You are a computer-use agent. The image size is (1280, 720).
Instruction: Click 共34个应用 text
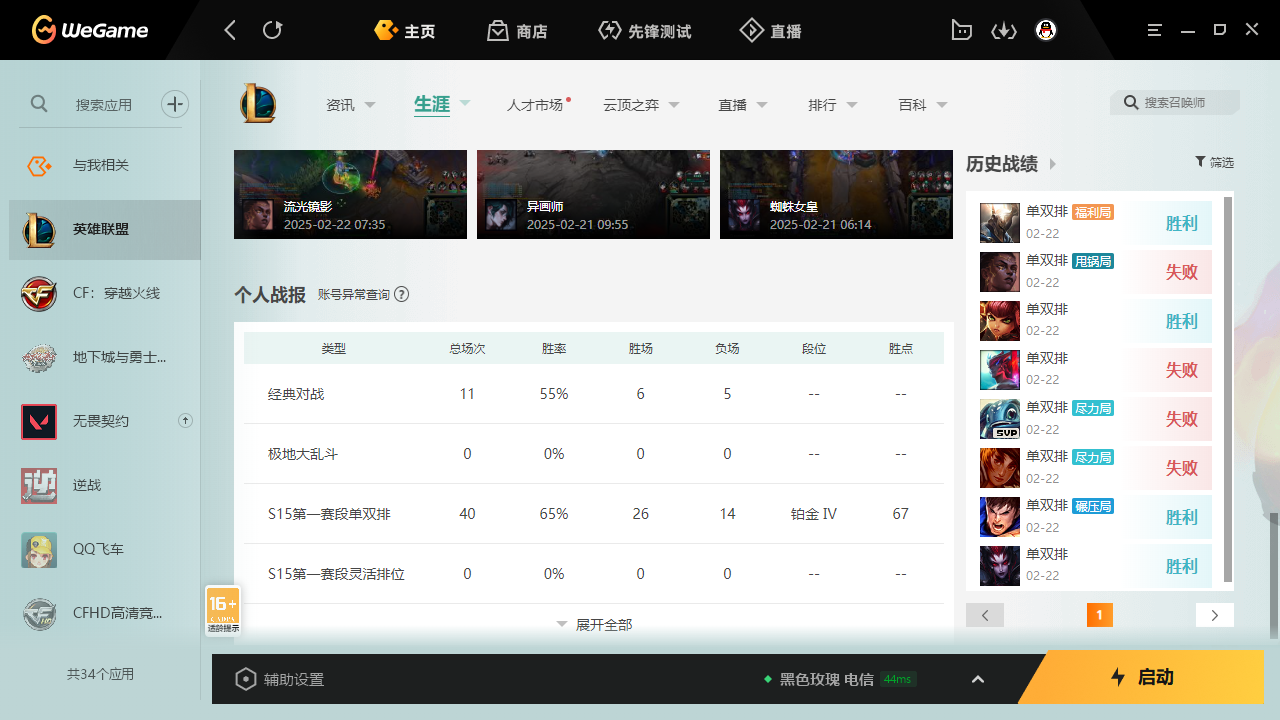tap(100, 674)
